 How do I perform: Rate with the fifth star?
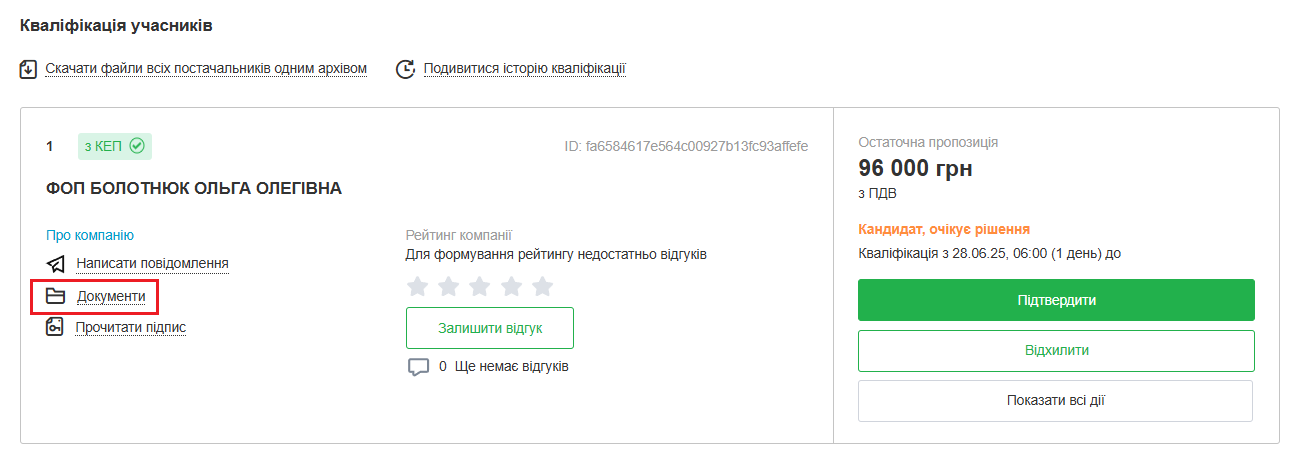point(542,287)
